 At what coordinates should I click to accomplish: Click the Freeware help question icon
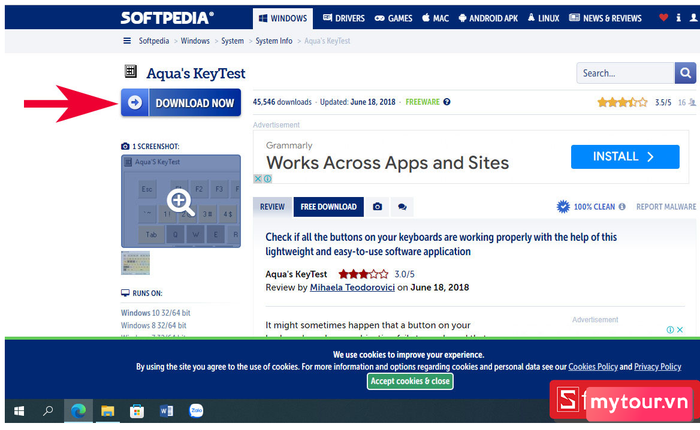tap(447, 102)
